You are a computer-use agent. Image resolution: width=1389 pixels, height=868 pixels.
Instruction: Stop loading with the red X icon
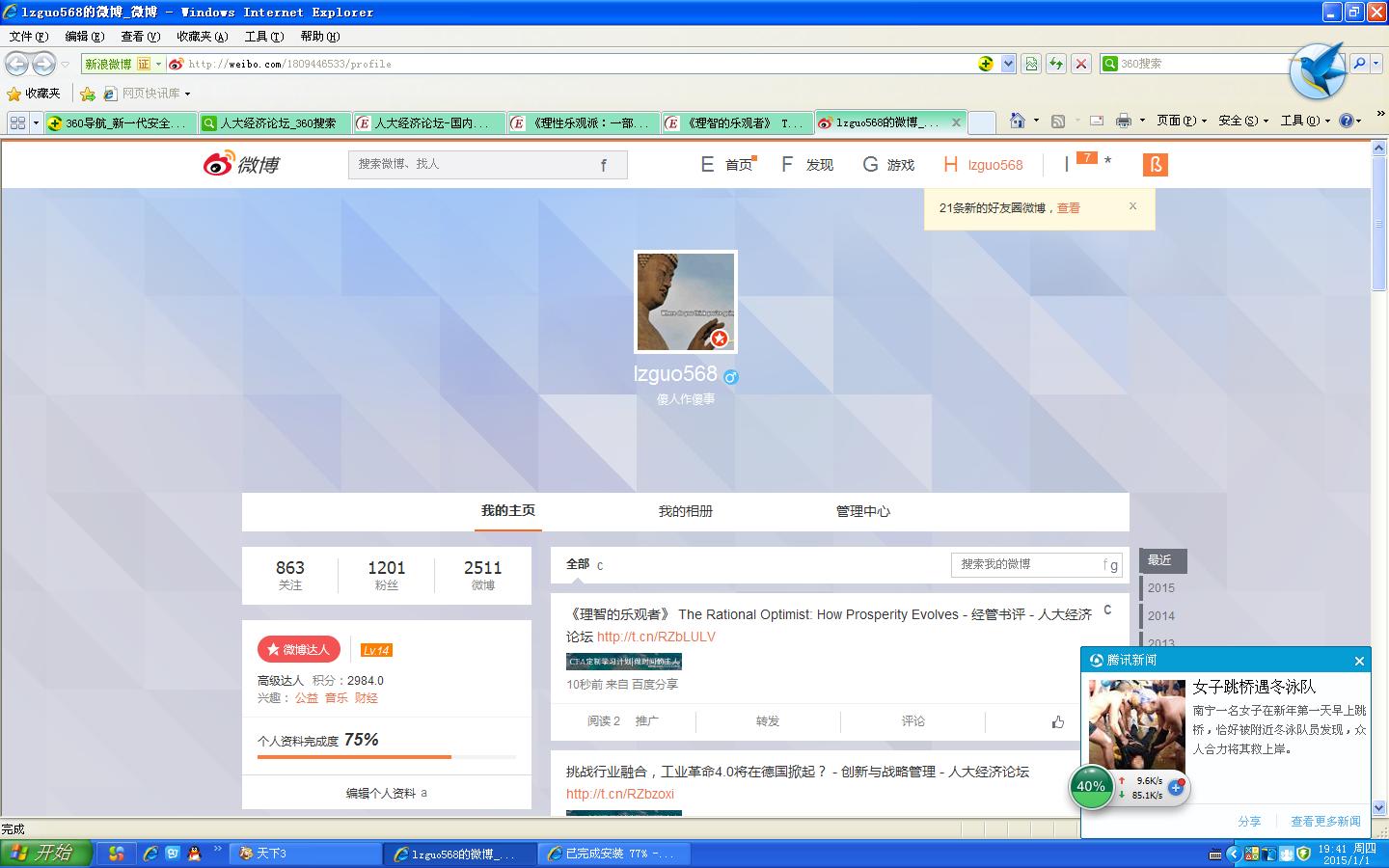tap(1081, 64)
